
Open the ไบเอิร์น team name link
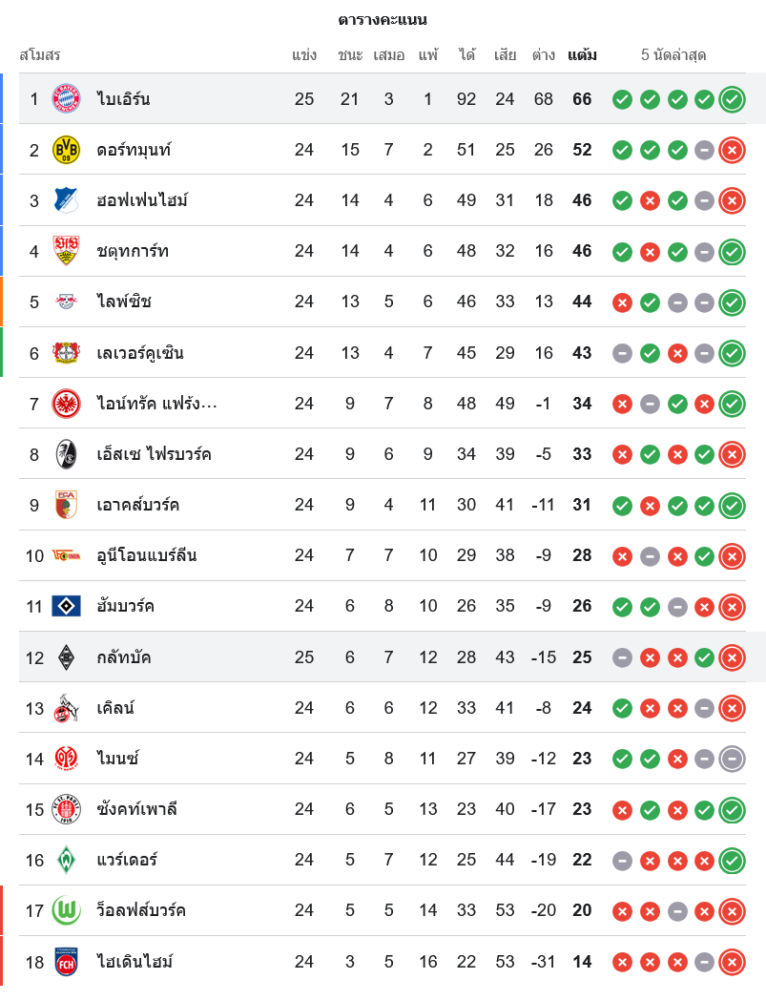(124, 99)
